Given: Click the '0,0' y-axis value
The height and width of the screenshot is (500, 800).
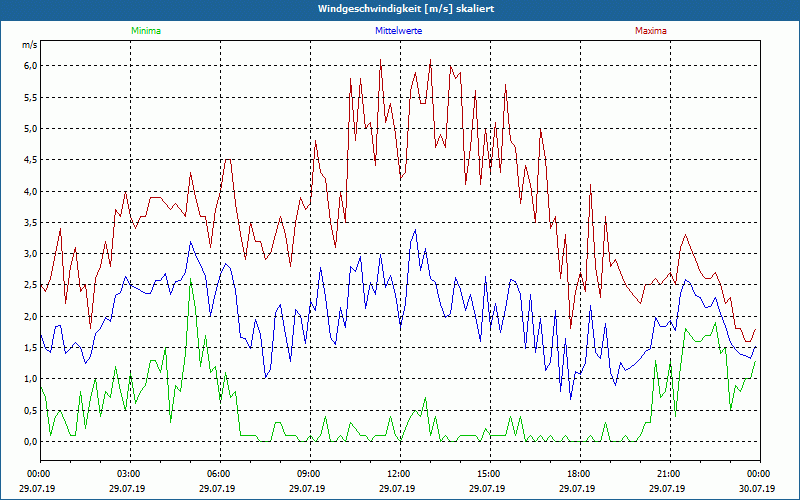Looking at the screenshot, I should 31,442.
